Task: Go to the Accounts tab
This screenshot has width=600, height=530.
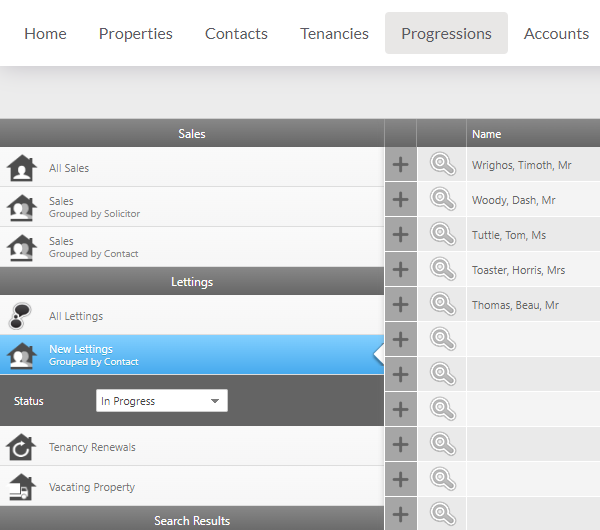Action: point(556,34)
